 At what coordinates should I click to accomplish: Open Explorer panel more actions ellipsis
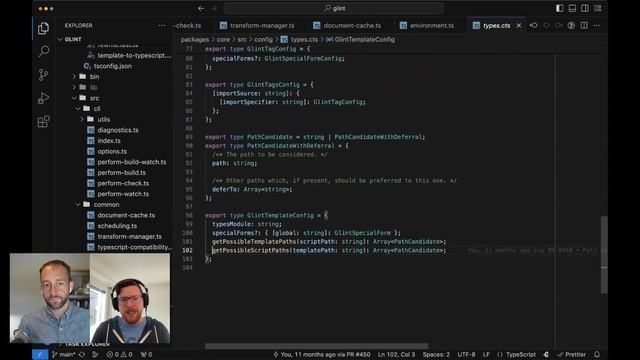(162, 25)
